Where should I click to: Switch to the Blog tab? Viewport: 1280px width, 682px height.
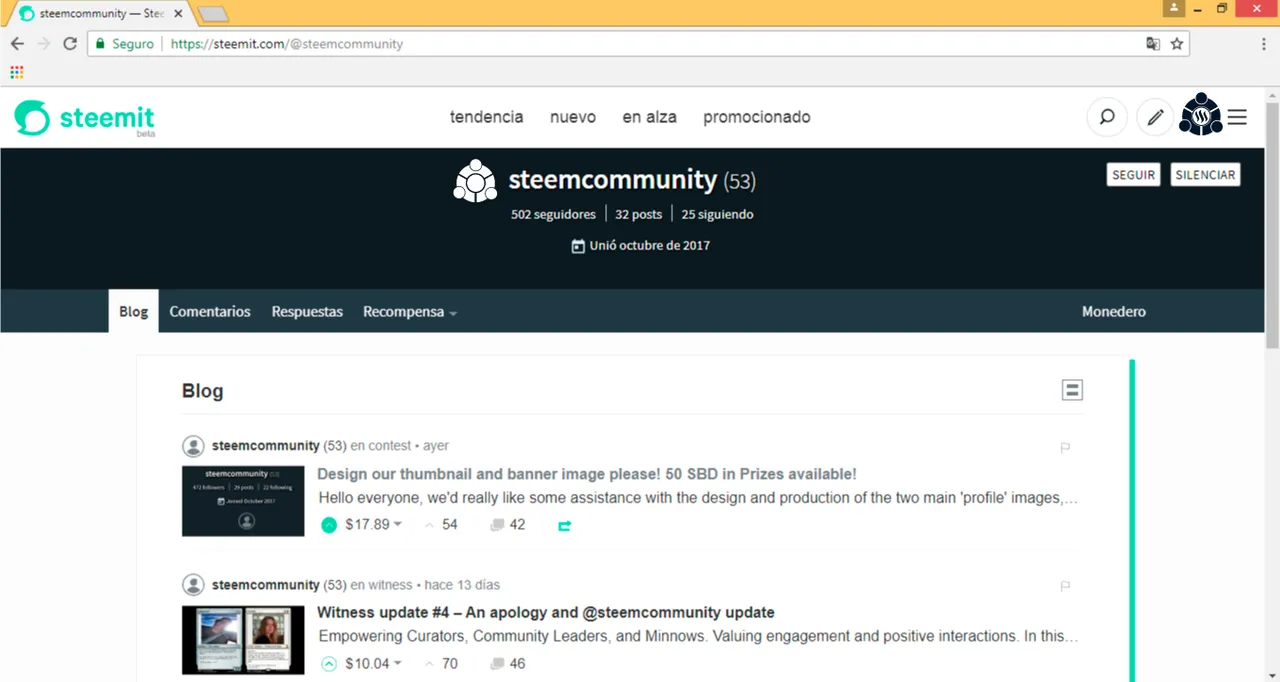pyautogui.click(x=133, y=312)
